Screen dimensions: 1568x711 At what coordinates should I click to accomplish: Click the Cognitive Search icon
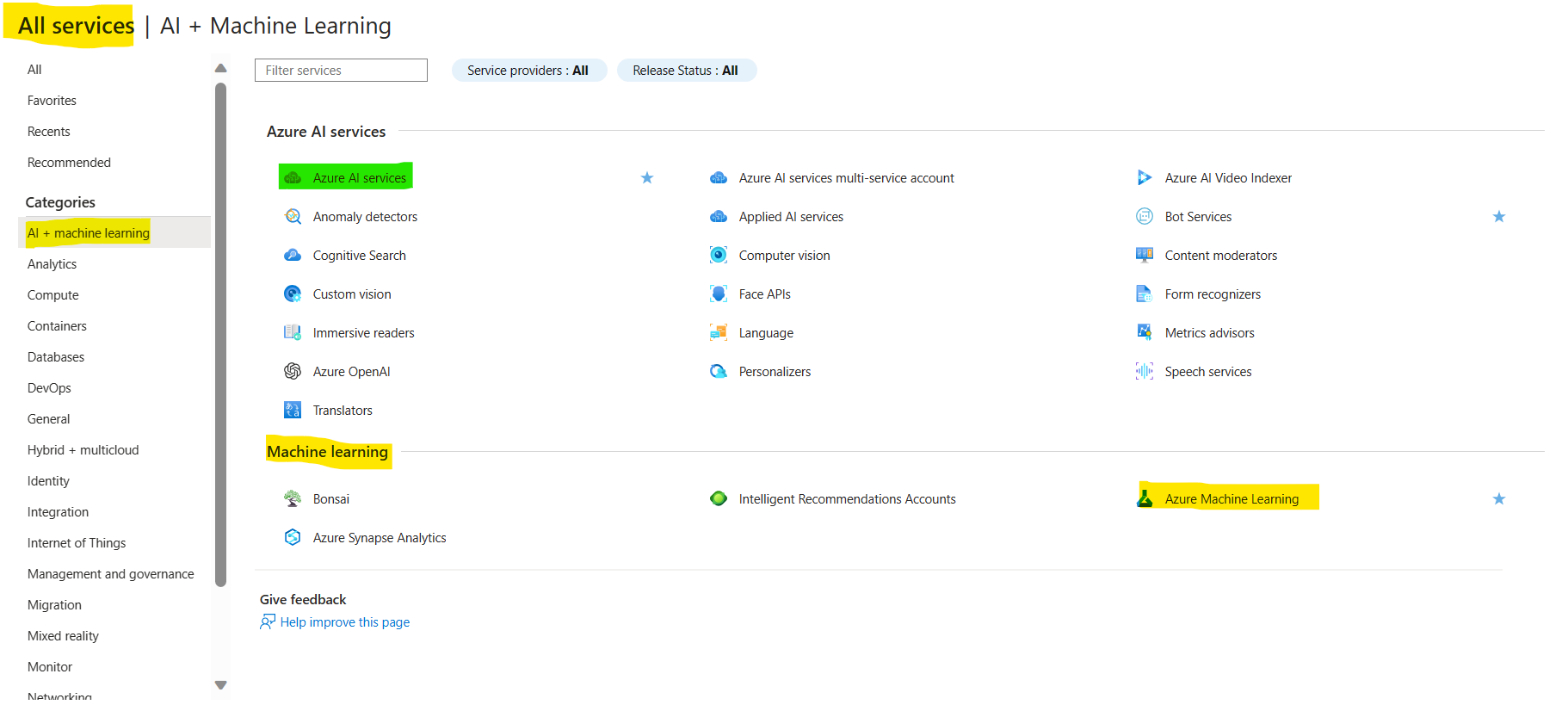[x=293, y=256]
